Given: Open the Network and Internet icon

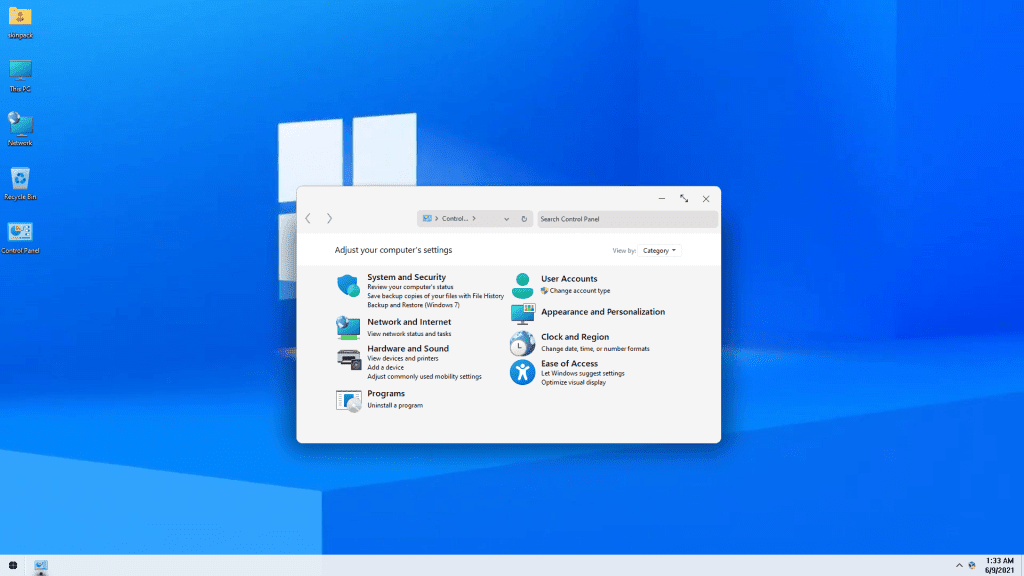Looking at the screenshot, I should click(348, 328).
